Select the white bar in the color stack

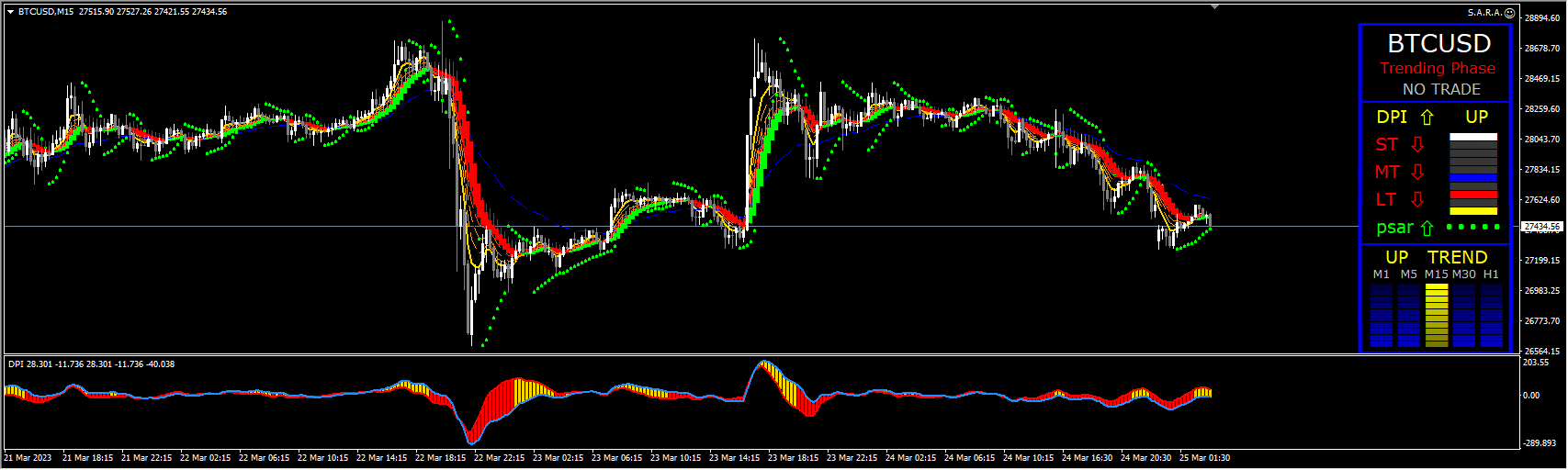pos(1473,137)
